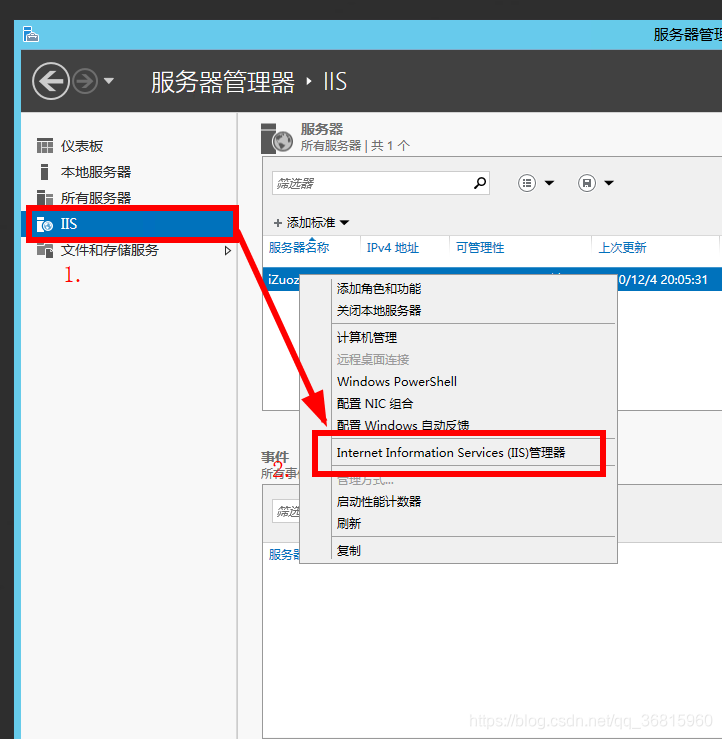
Task: Select 所有服务器 in the sidebar
Action: [96, 198]
